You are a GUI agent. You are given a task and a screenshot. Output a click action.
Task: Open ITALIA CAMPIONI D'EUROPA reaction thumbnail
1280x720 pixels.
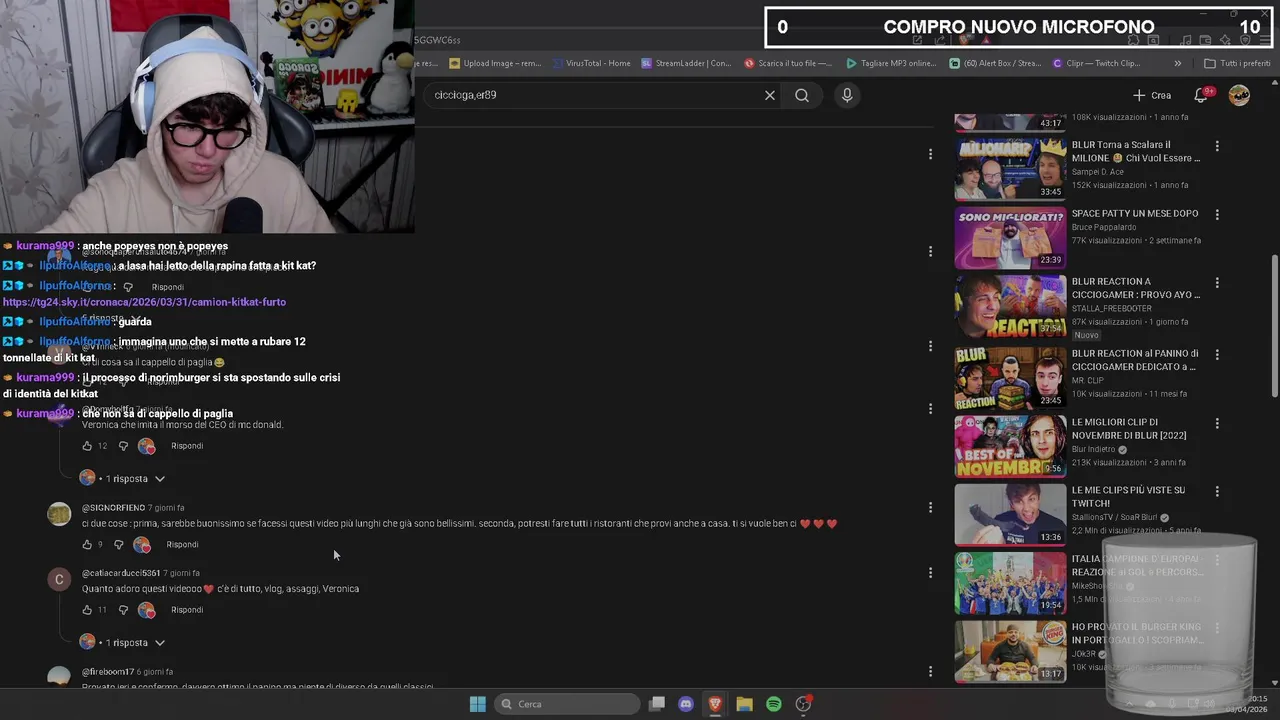point(1010,583)
